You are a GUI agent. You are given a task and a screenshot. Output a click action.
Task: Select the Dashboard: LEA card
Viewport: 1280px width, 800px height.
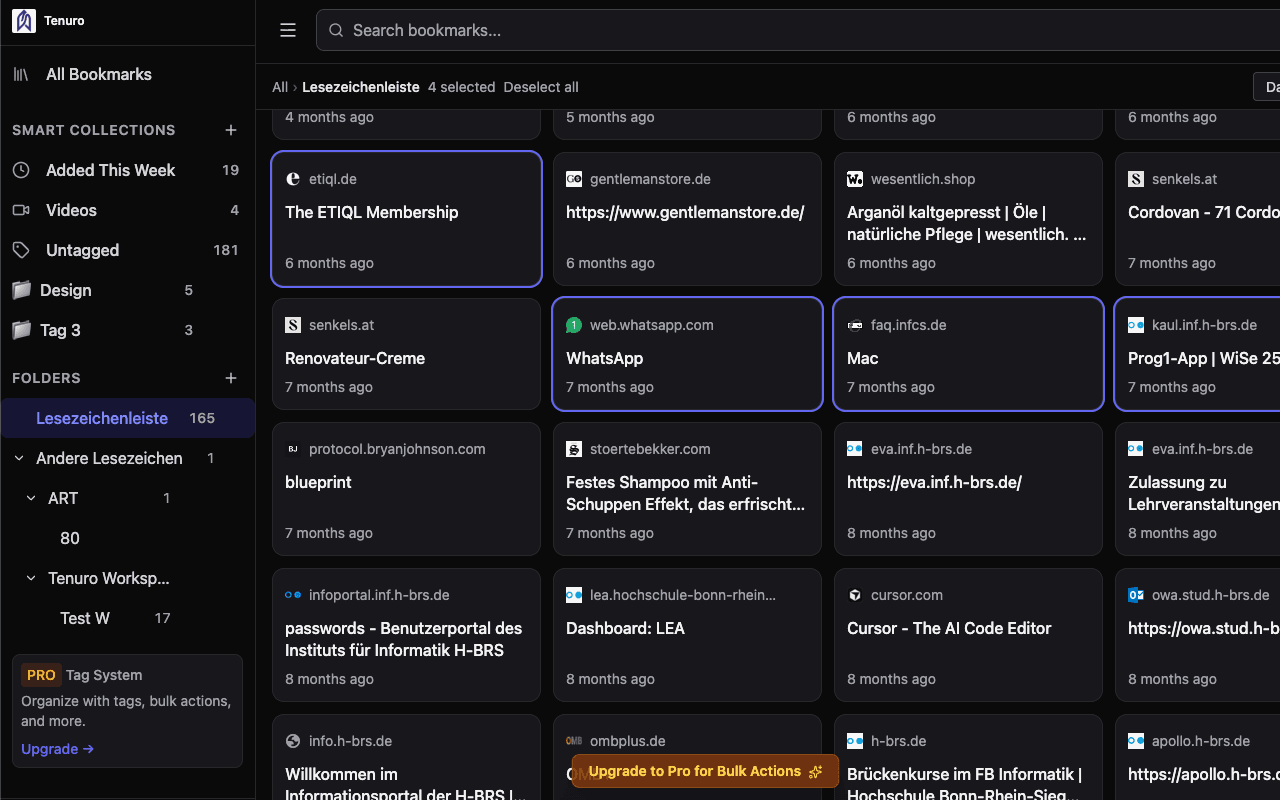coord(687,635)
